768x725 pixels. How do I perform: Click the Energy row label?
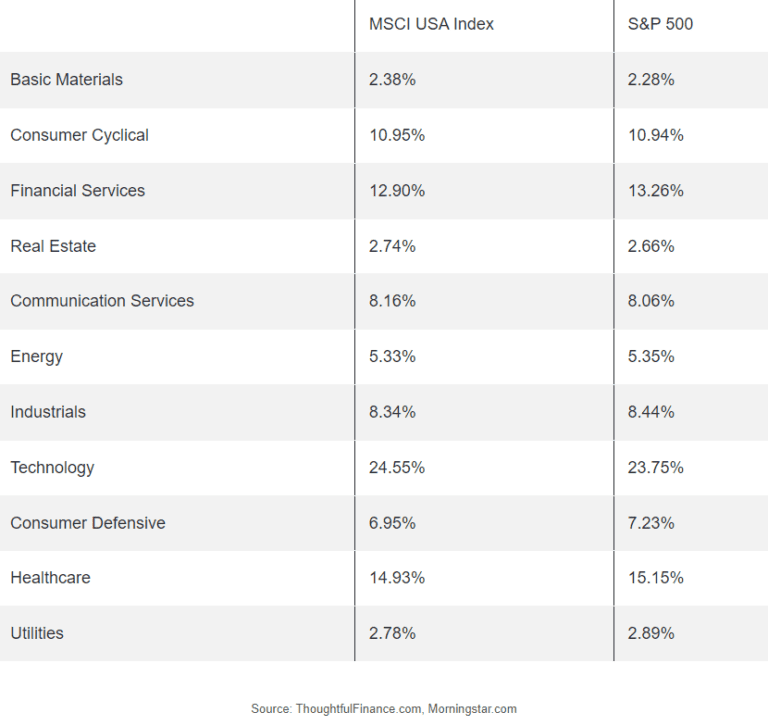(37, 357)
